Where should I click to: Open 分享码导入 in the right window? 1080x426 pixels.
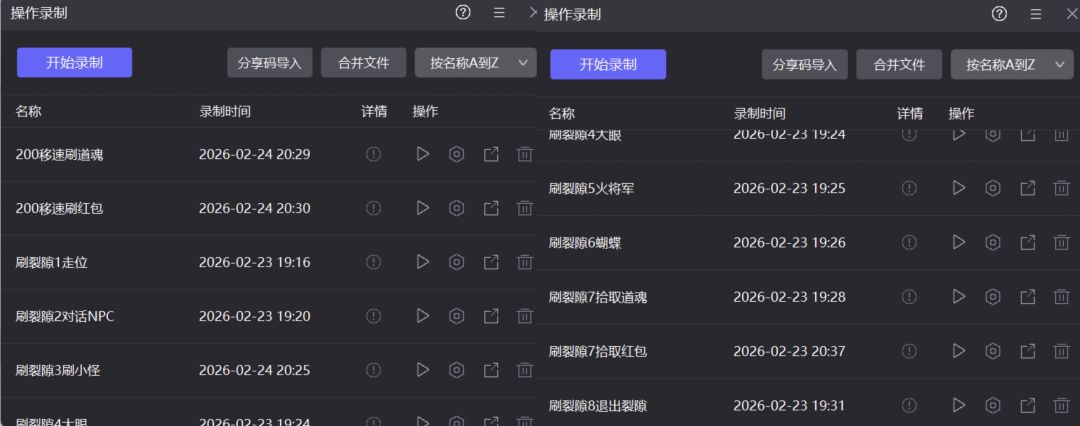(804, 64)
